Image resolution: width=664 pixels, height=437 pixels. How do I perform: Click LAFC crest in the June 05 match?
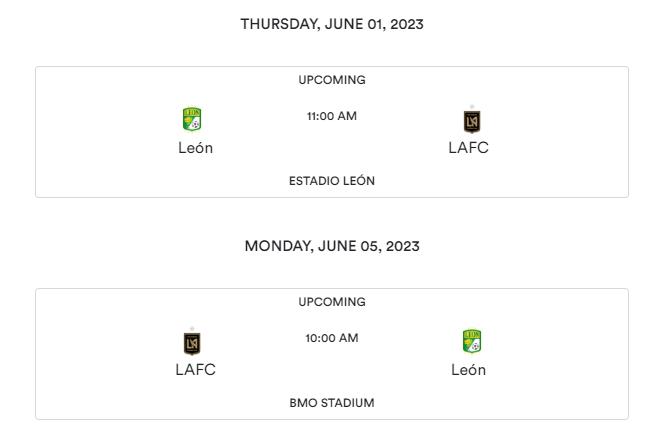(x=192, y=343)
